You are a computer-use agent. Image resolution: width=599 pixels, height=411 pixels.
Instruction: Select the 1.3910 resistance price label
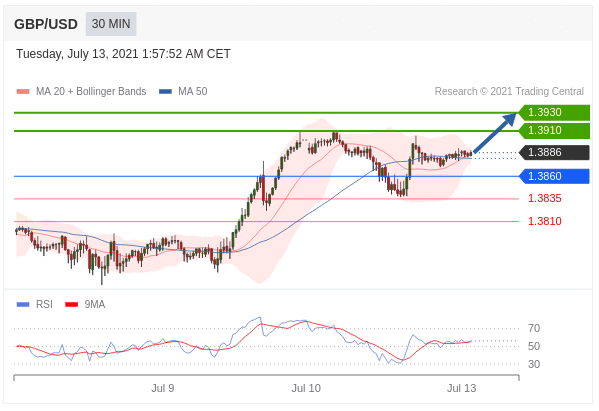(x=554, y=130)
